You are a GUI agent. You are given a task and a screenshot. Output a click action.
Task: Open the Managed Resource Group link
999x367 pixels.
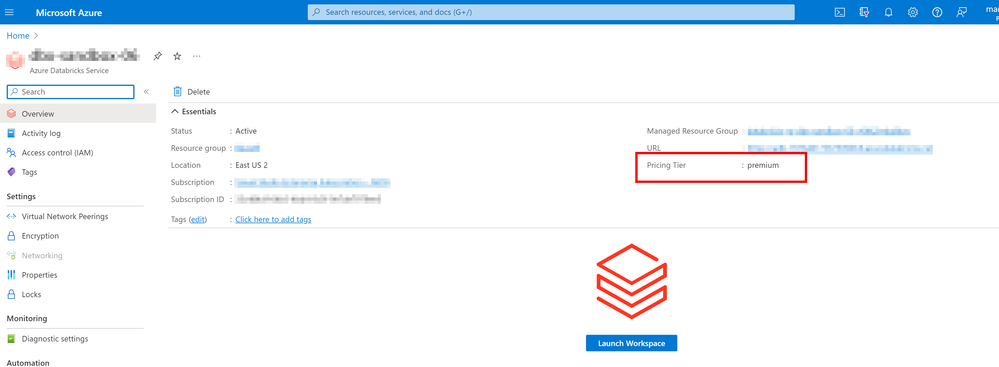pyautogui.click(x=829, y=131)
